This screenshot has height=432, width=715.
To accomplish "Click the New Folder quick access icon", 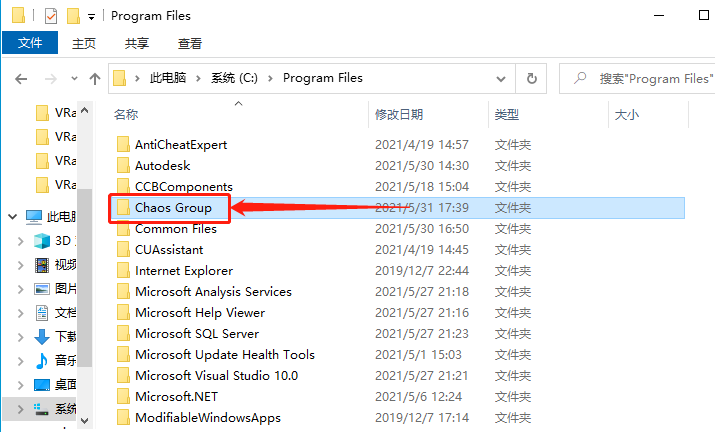I will coord(73,16).
